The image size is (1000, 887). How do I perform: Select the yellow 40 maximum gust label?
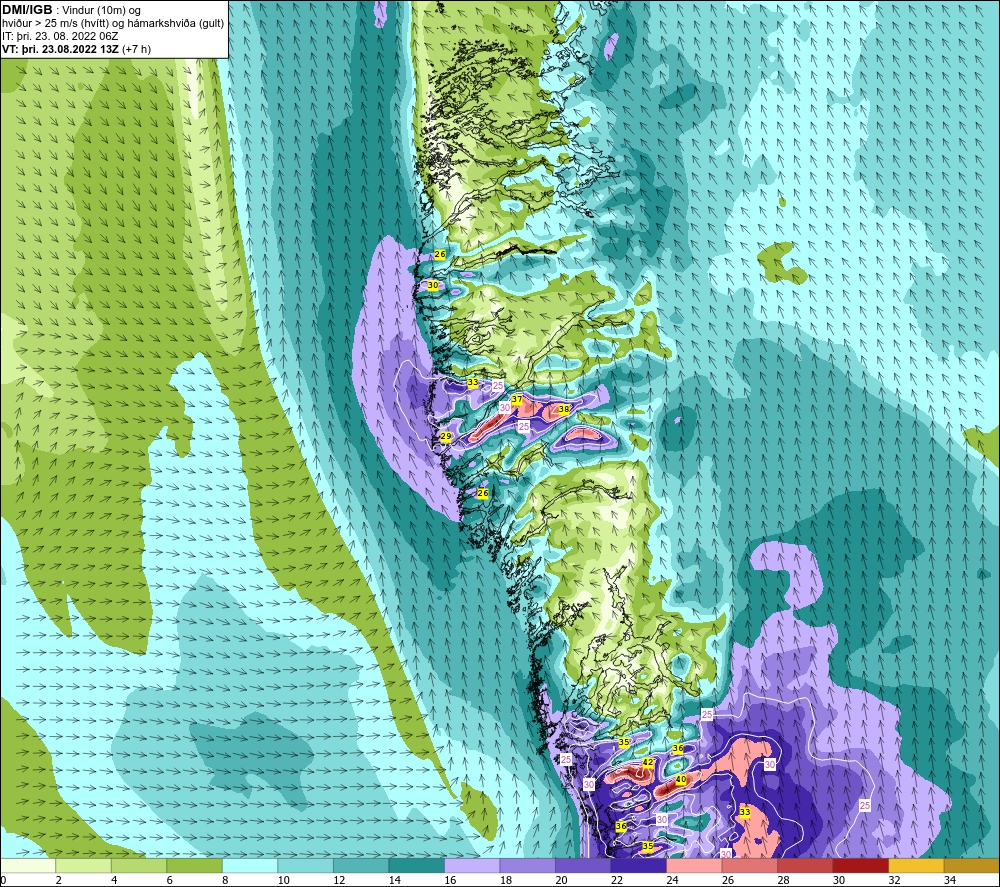pyautogui.click(x=680, y=779)
